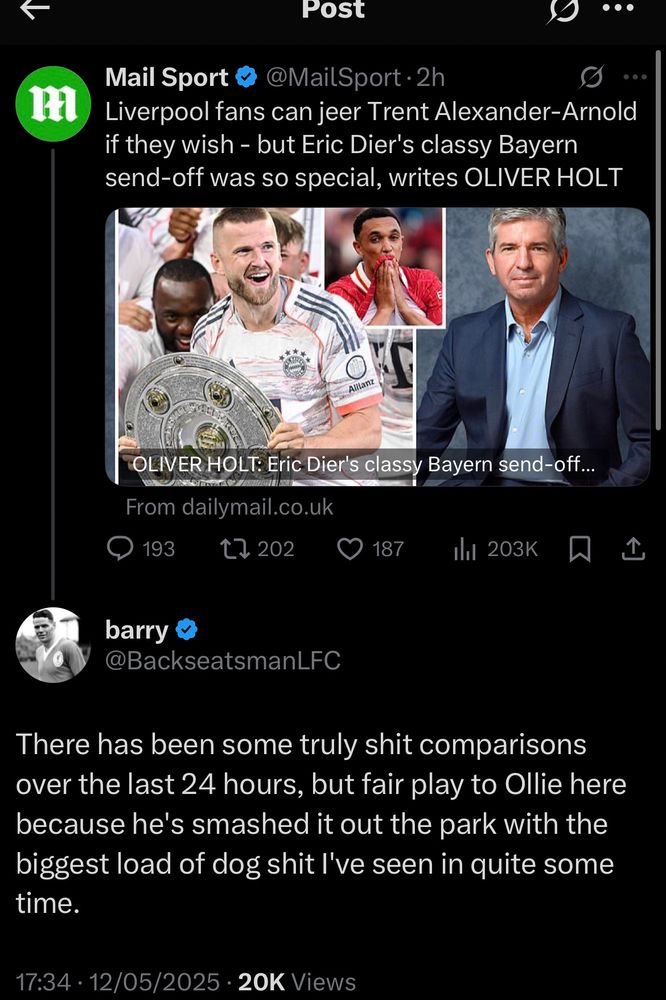This screenshot has height=1000, width=666.
Task: Open barry's profile picture
Action: pyautogui.click(x=53, y=645)
